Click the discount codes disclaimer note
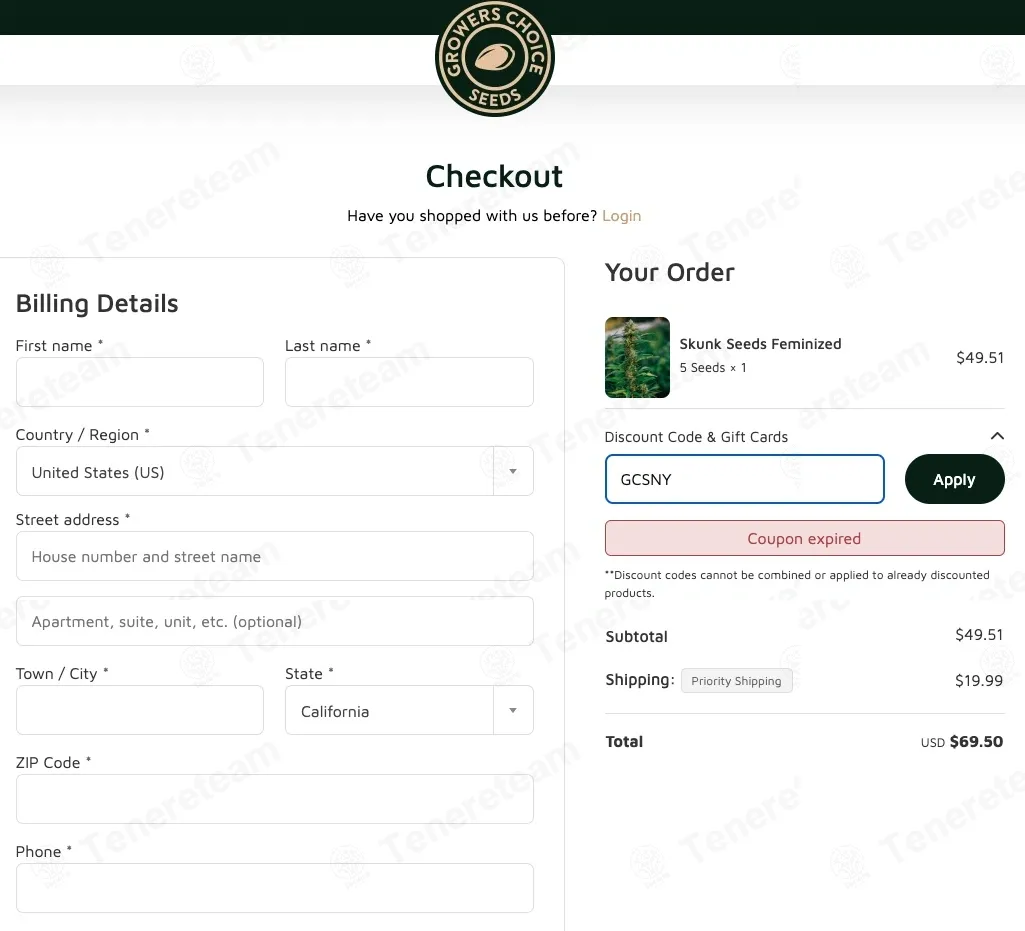 [797, 584]
